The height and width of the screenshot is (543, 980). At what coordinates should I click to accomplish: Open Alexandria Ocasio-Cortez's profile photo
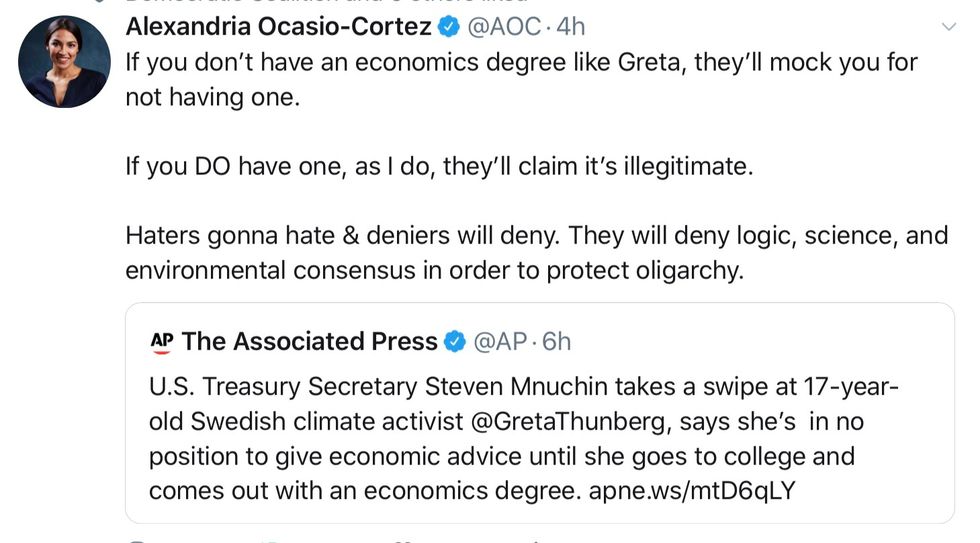[x=64, y=61]
